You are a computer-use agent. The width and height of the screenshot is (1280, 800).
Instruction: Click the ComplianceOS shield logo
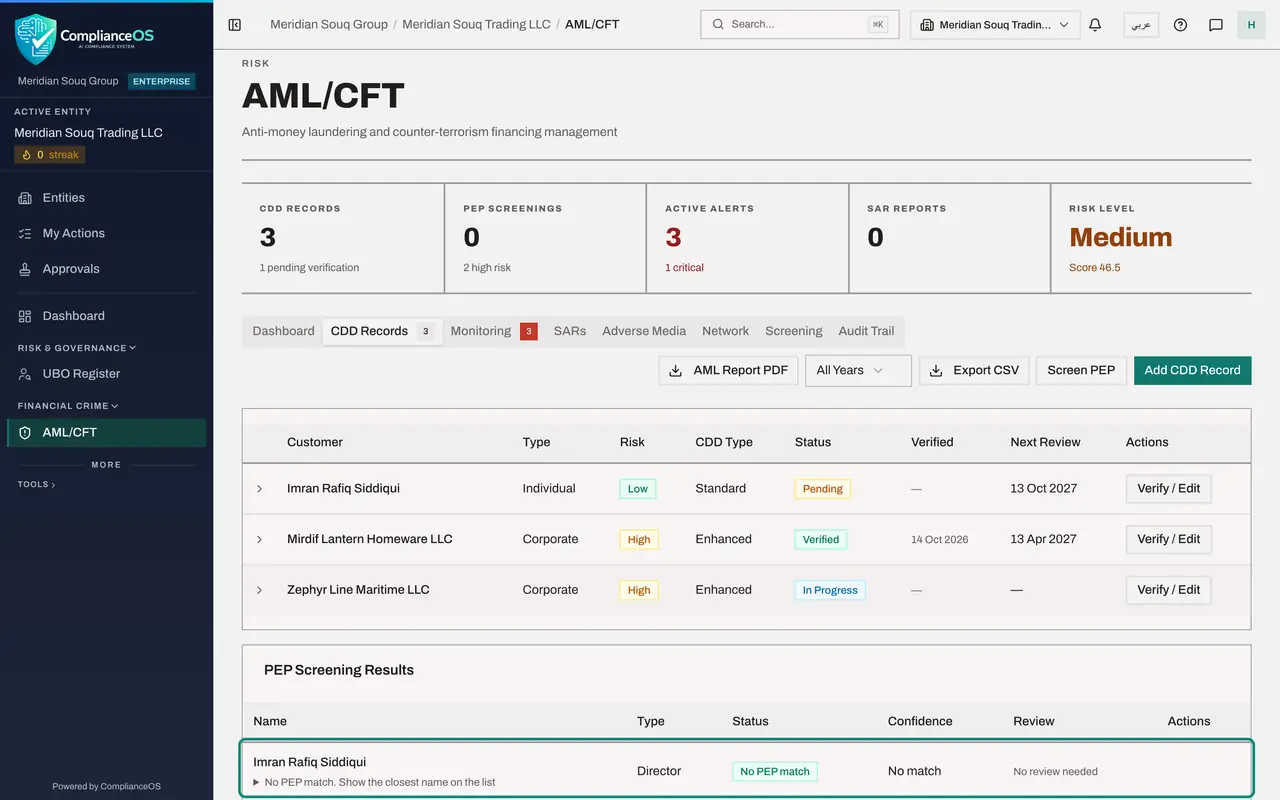click(36, 39)
